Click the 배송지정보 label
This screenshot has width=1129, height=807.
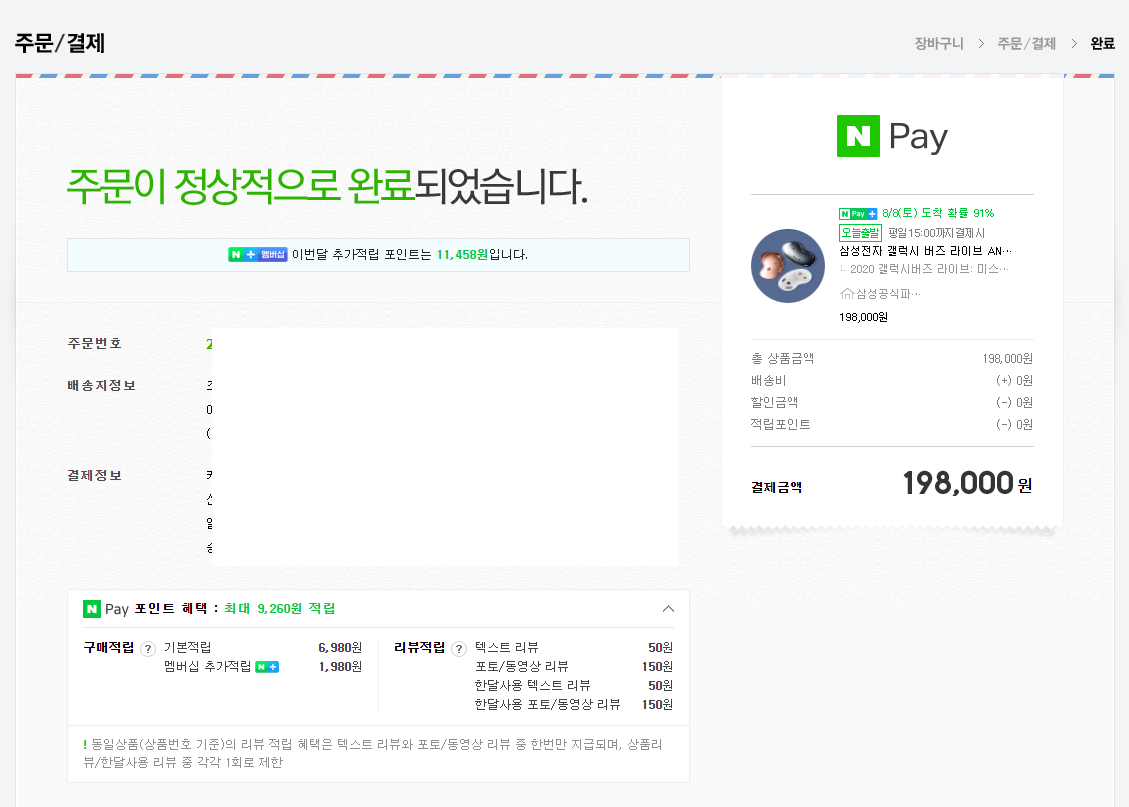pos(102,386)
